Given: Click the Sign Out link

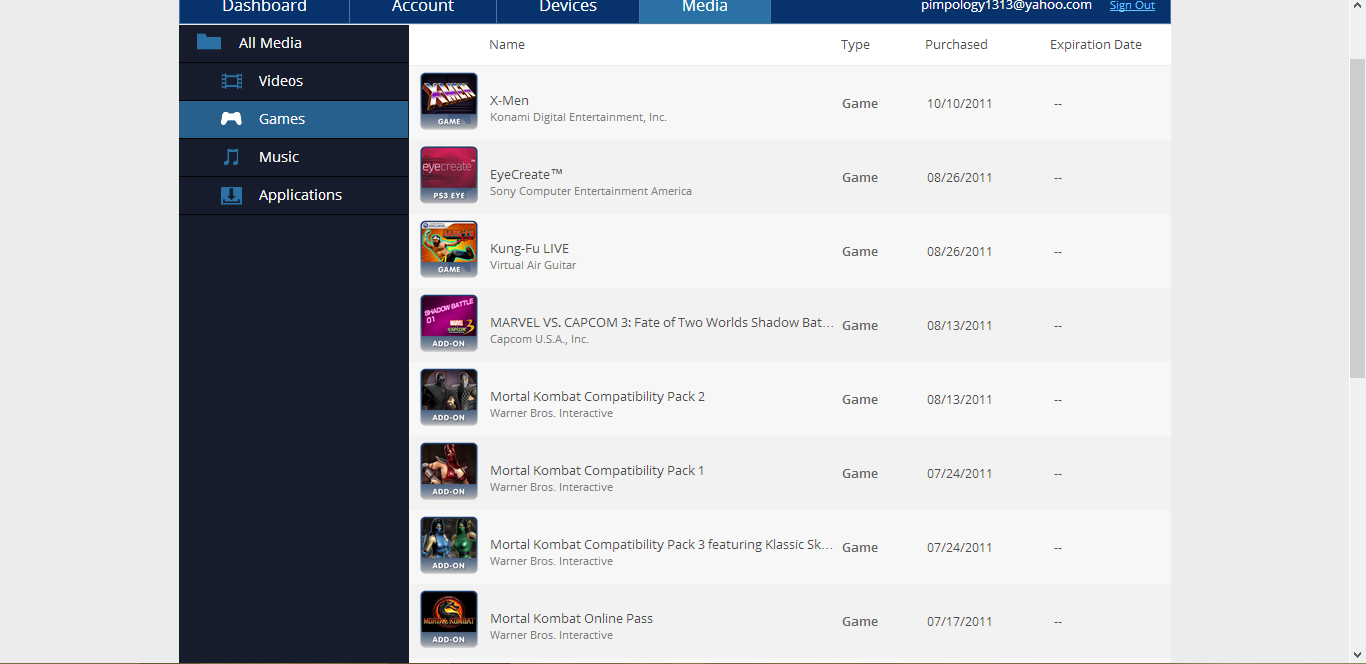Looking at the screenshot, I should tap(1132, 6).
